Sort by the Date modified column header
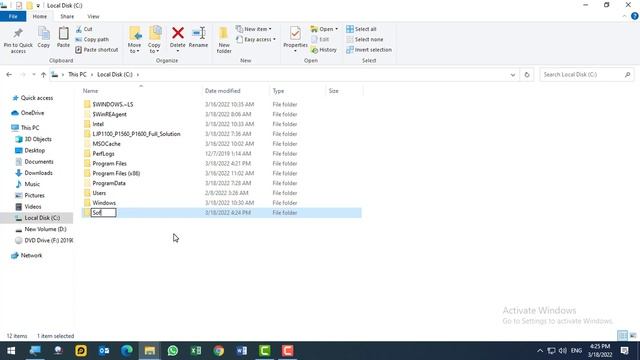This screenshot has height=360, width=640. pos(236,91)
